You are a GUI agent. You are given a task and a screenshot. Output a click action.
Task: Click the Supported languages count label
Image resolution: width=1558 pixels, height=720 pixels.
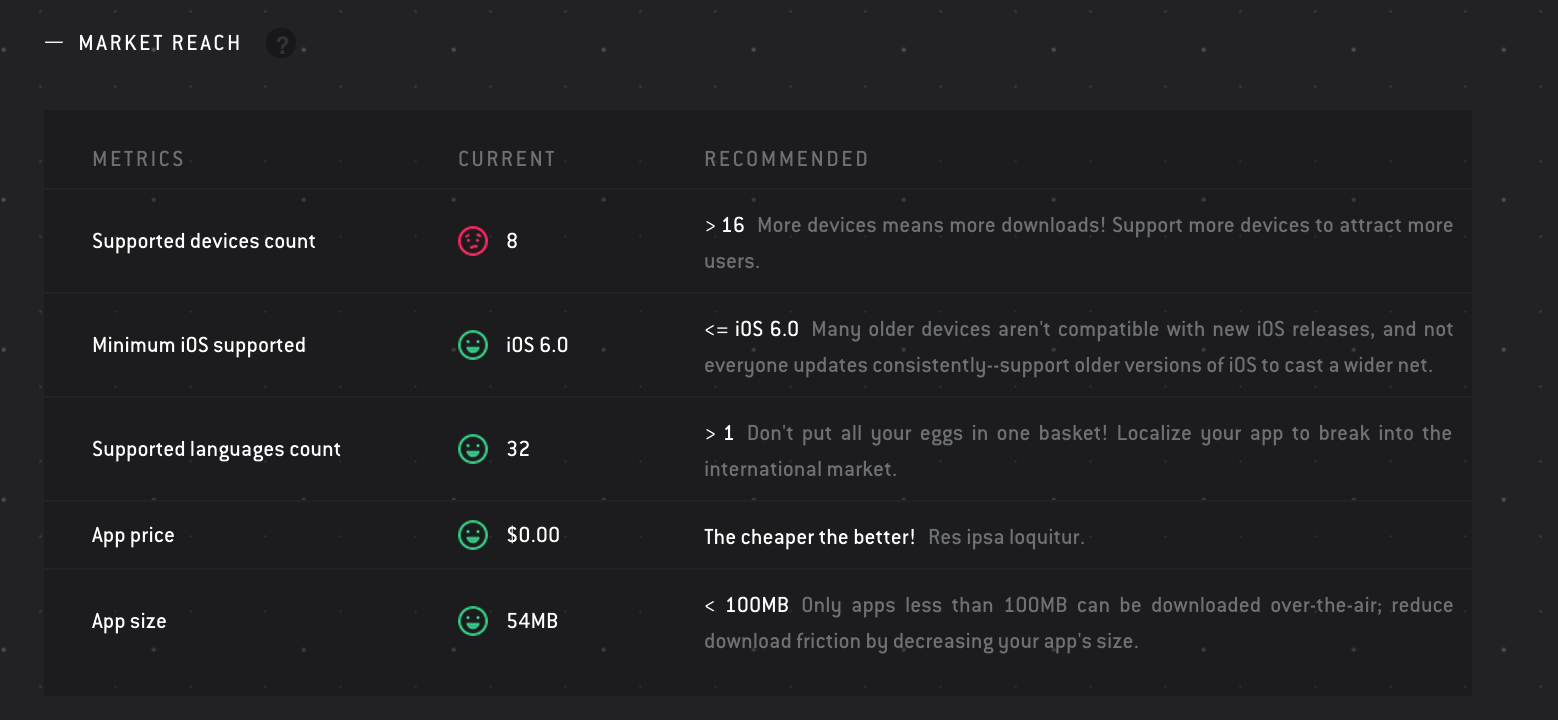216,449
